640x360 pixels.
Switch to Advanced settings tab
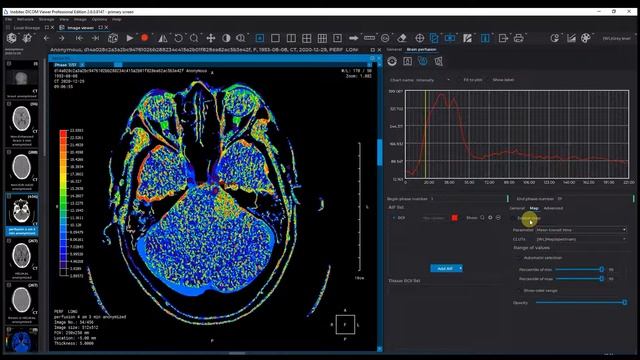[x=553, y=209]
